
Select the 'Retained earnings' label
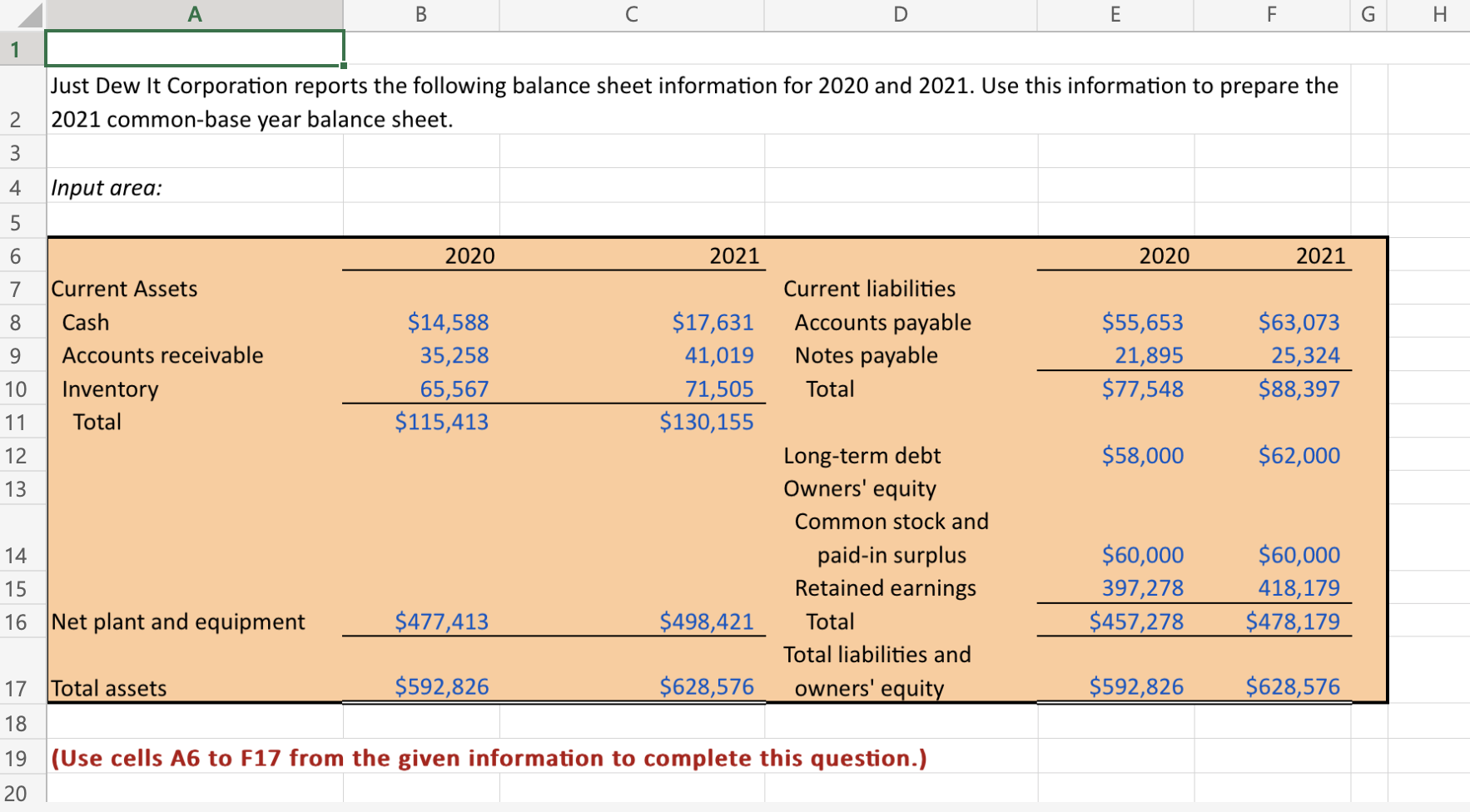click(x=885, y=588)
